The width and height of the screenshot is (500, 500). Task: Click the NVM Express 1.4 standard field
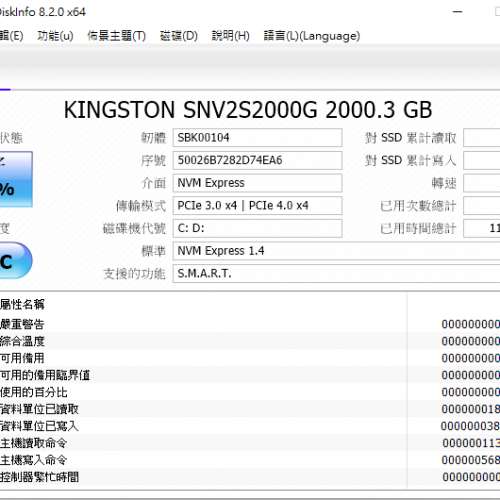[336, 251]
